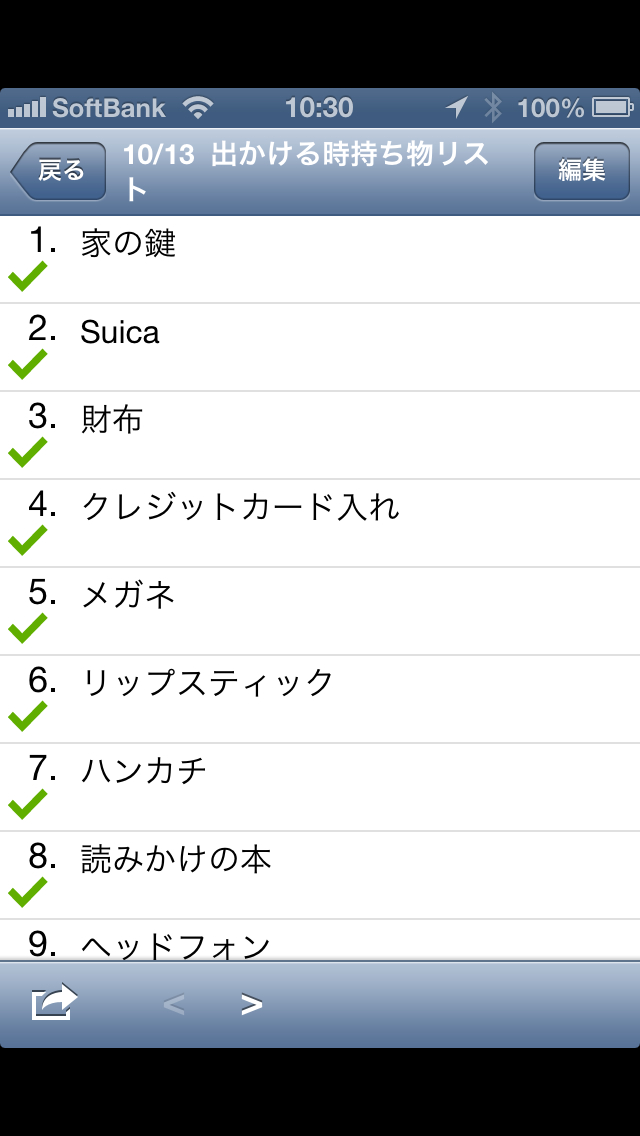This screenshot has width=640, height=1136.
Task: Uncheck クレジットカード入れ green checkmark
Action: [28, 539]
